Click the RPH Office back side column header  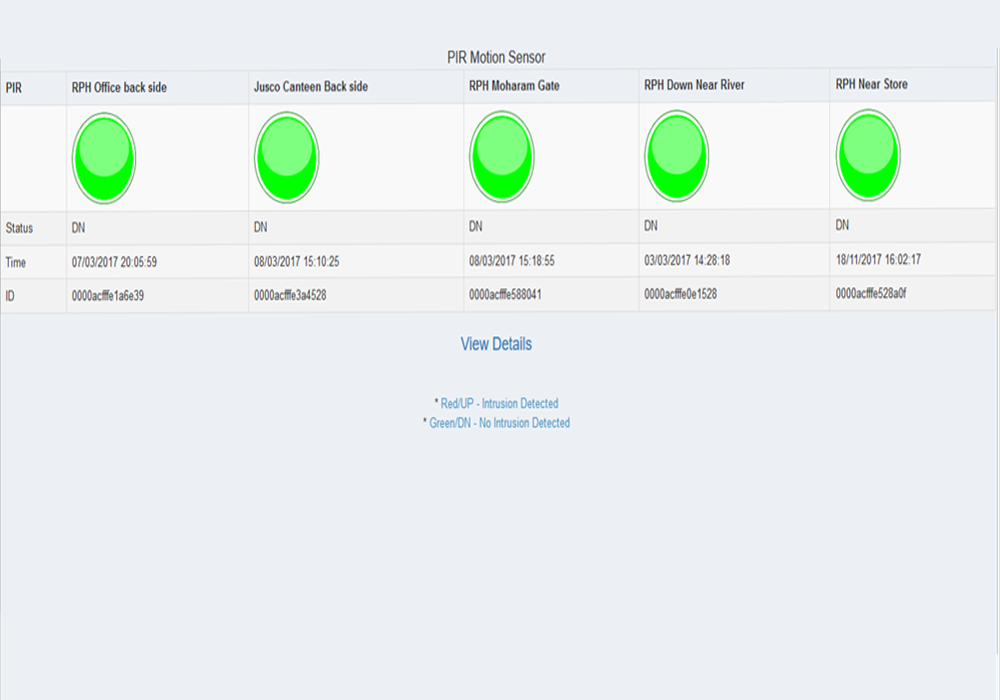[x=119, y=87]
